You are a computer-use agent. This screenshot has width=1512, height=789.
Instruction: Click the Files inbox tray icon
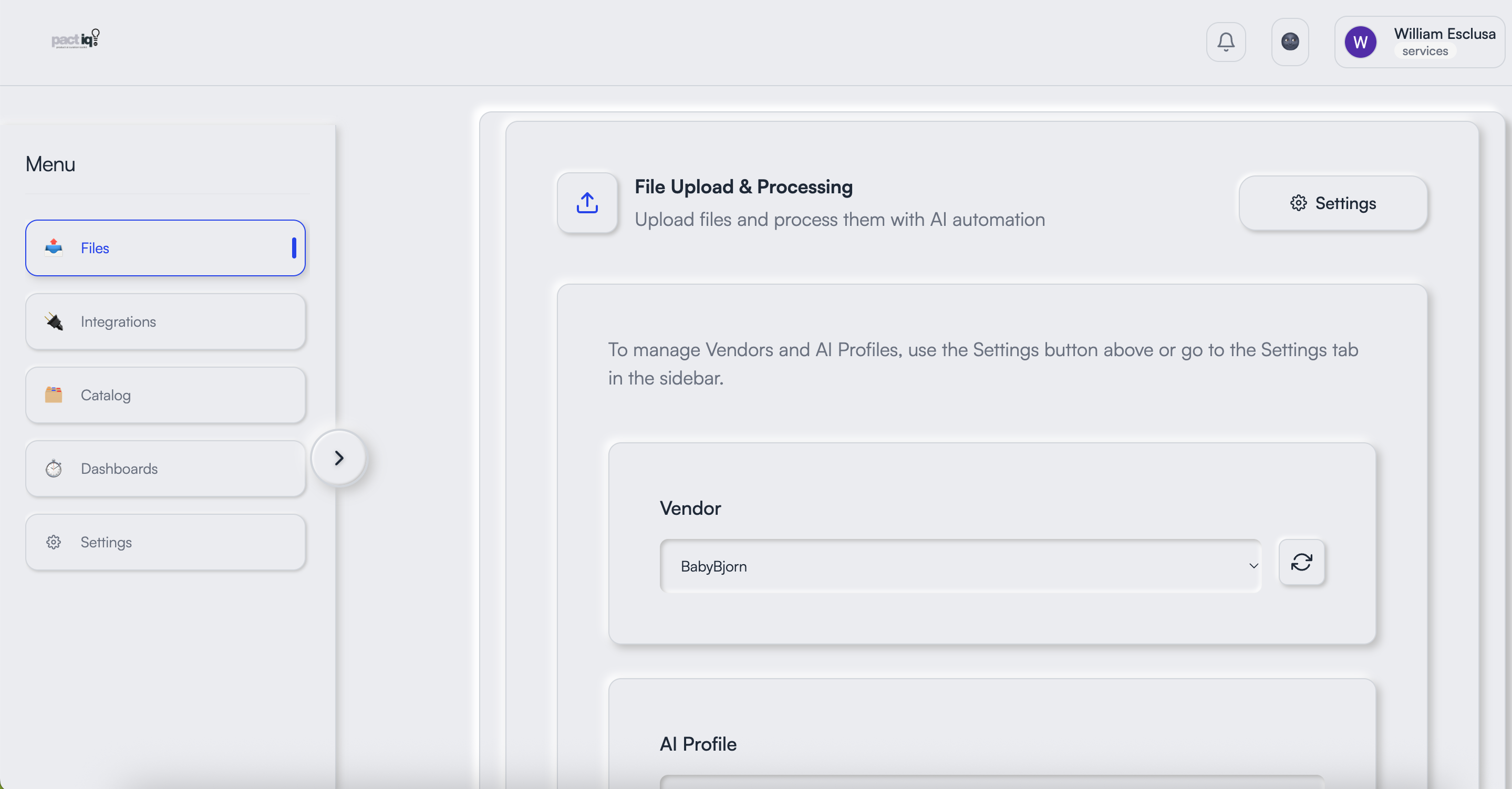[54, 248]
